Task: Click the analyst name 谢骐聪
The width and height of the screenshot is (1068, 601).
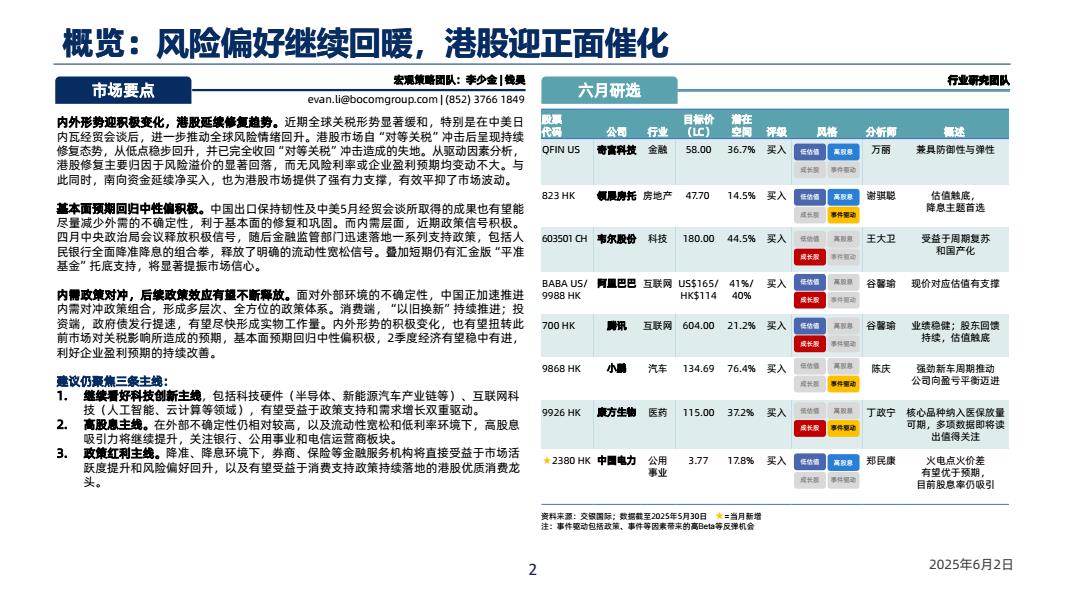Action: click(x=881, y=196)
